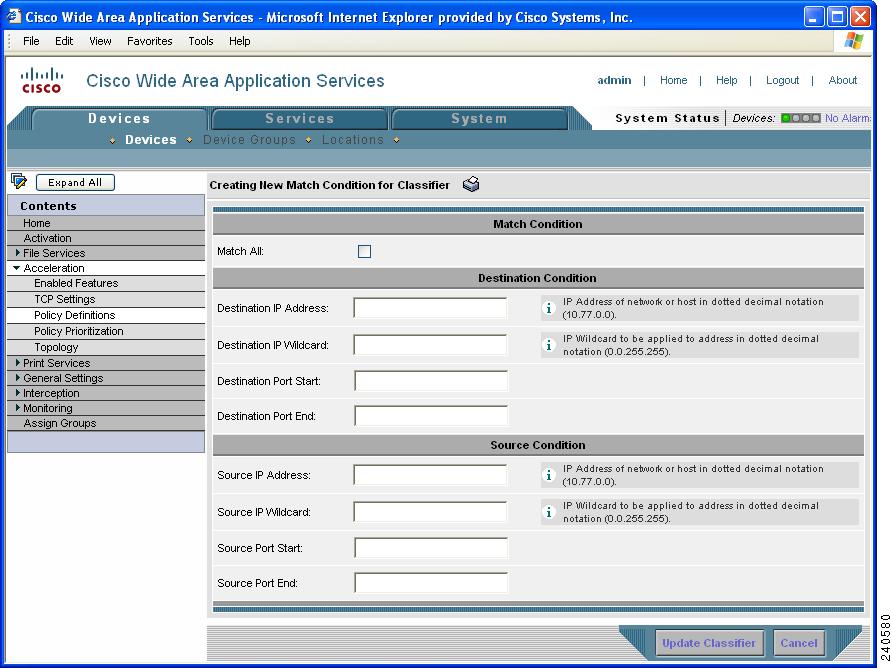
Task: Open the View menu
Action: (100, 41)
